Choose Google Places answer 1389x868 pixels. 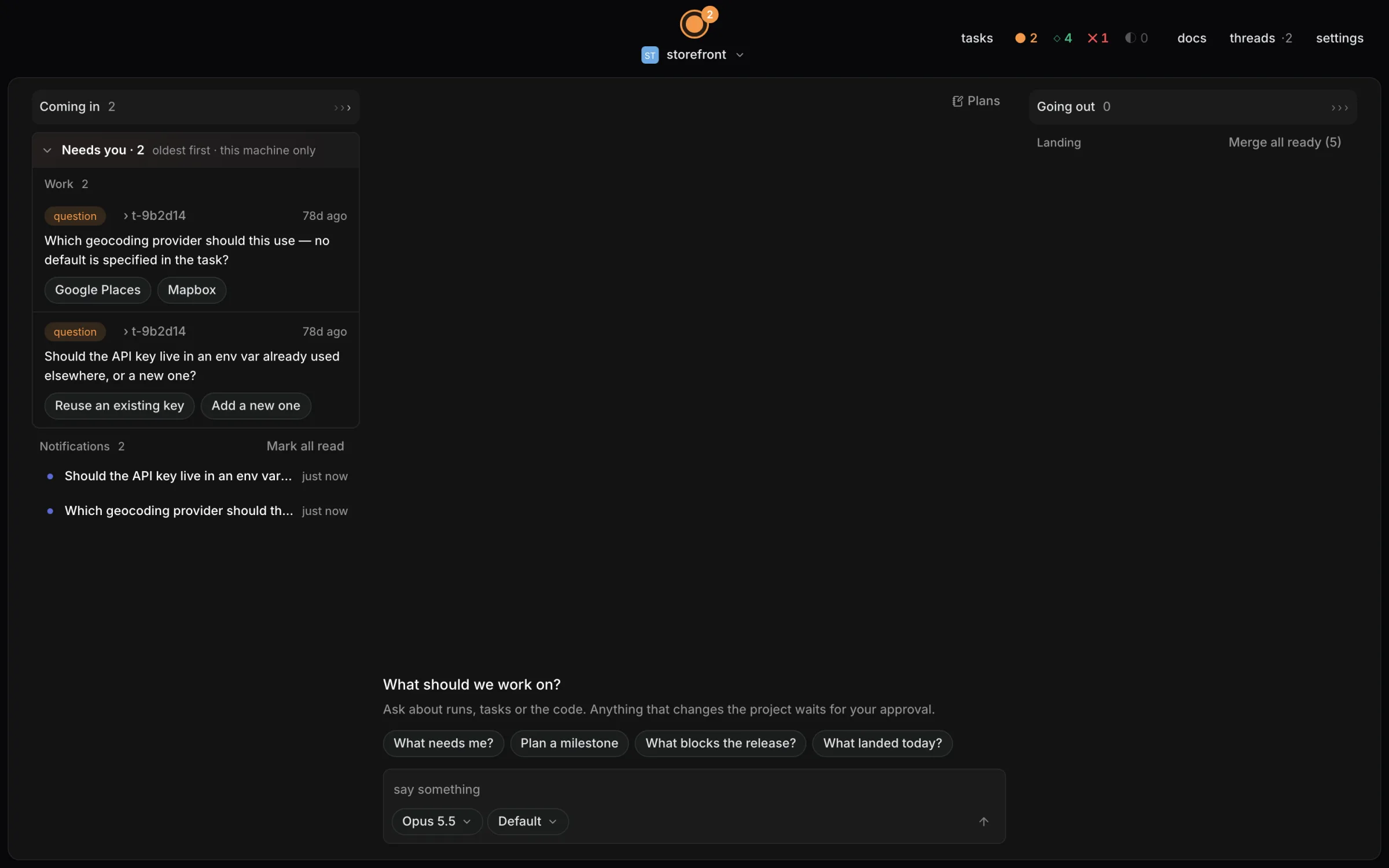click(x=98, y=290)
